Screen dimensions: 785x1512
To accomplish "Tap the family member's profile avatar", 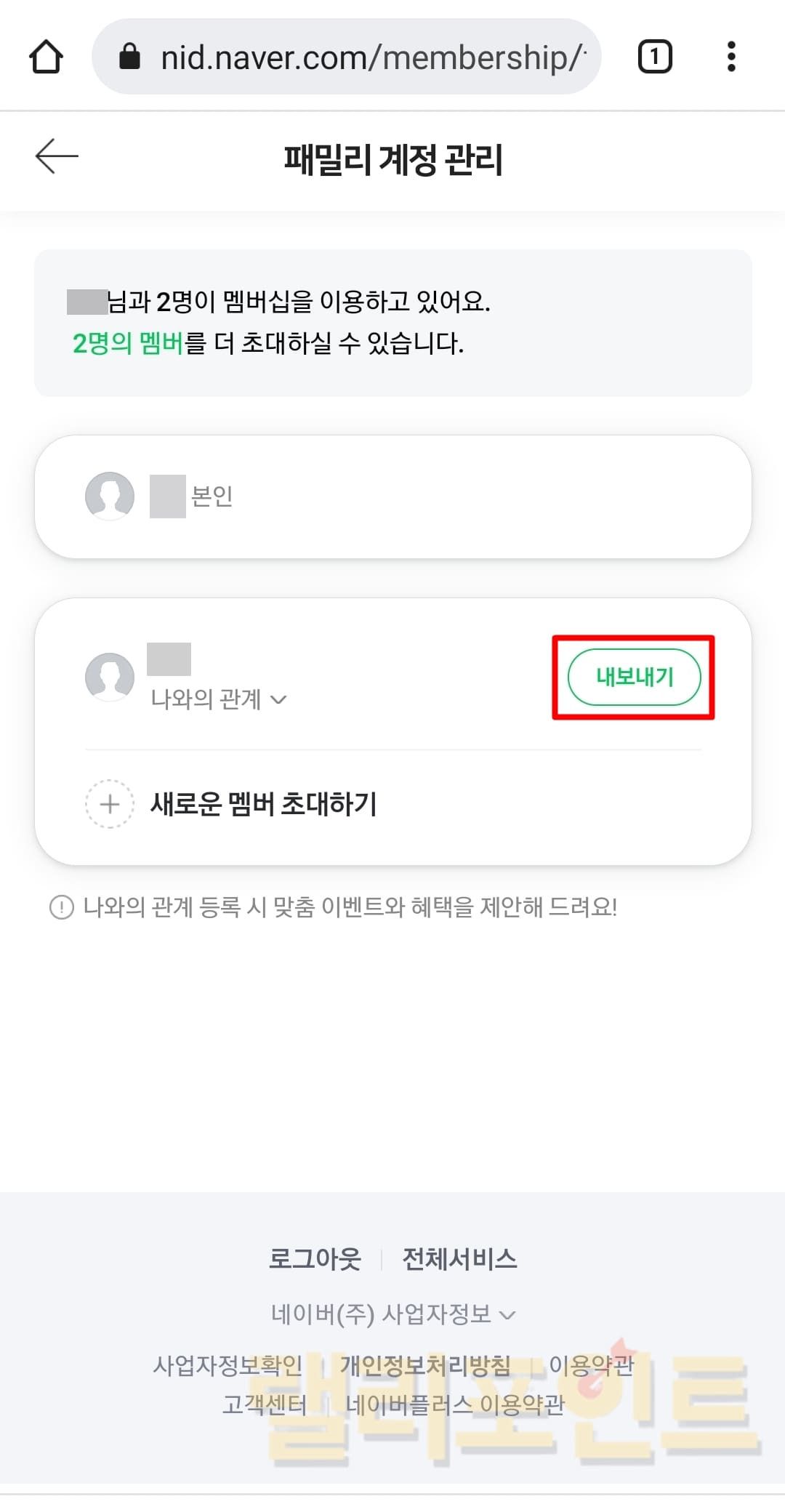I will [110, 677].
